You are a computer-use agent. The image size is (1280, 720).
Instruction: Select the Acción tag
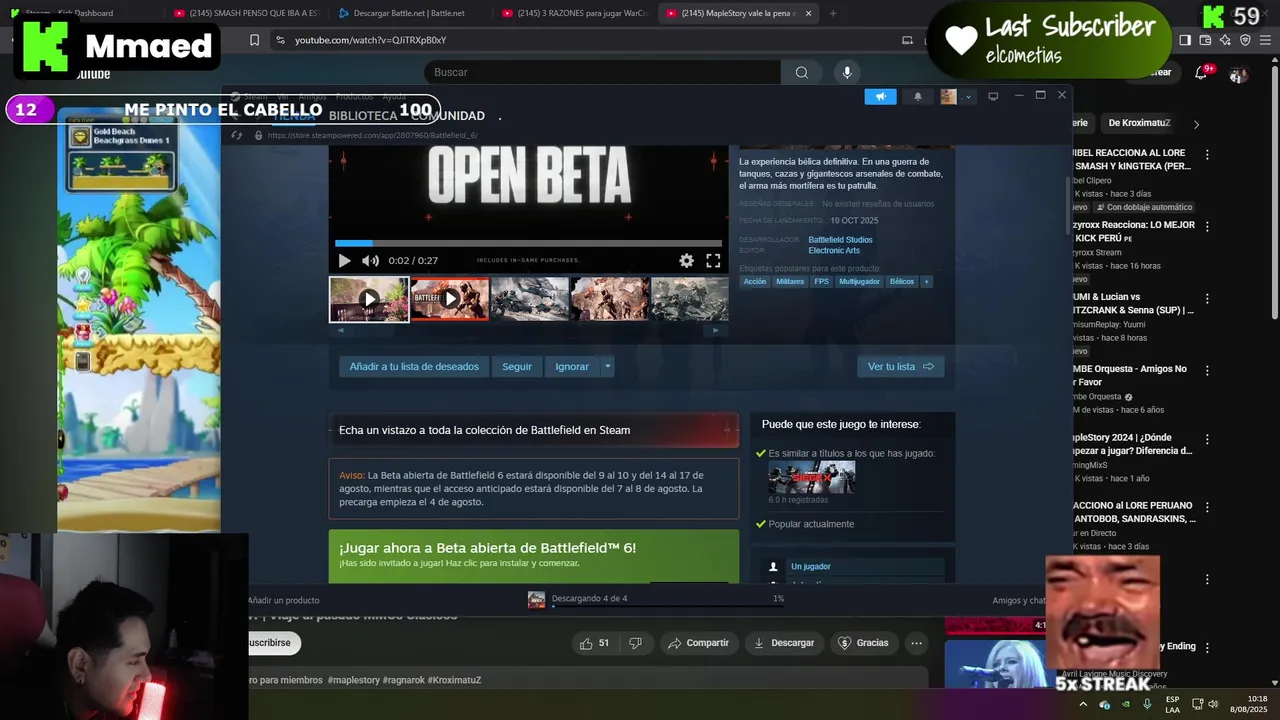pyautogui.click(x=755, y=282)
